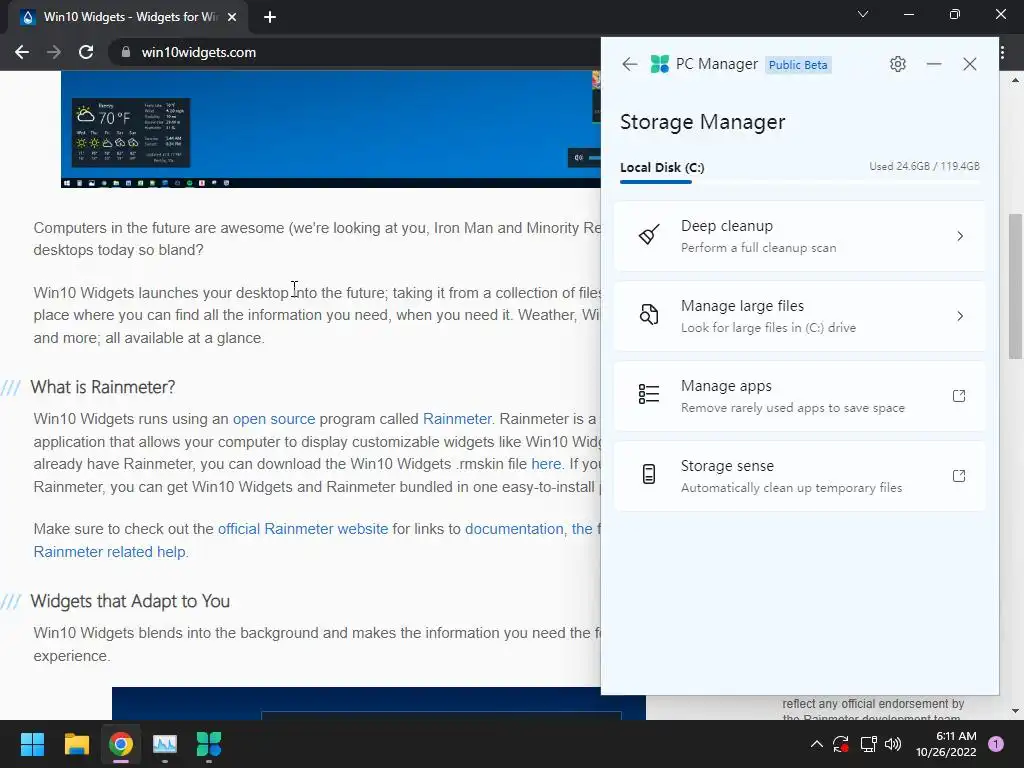The width and height of the screenshot is (1024, 768).
Task: Open Chrome three-dot menu
Action: pos(1002,52)
